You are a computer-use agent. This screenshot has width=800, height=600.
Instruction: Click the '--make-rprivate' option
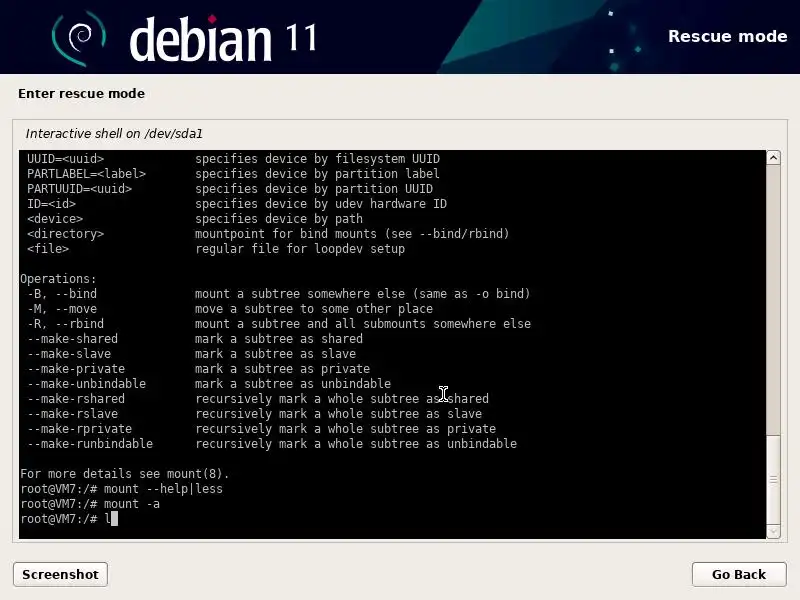pyautogui.click(x=80, y=429)
